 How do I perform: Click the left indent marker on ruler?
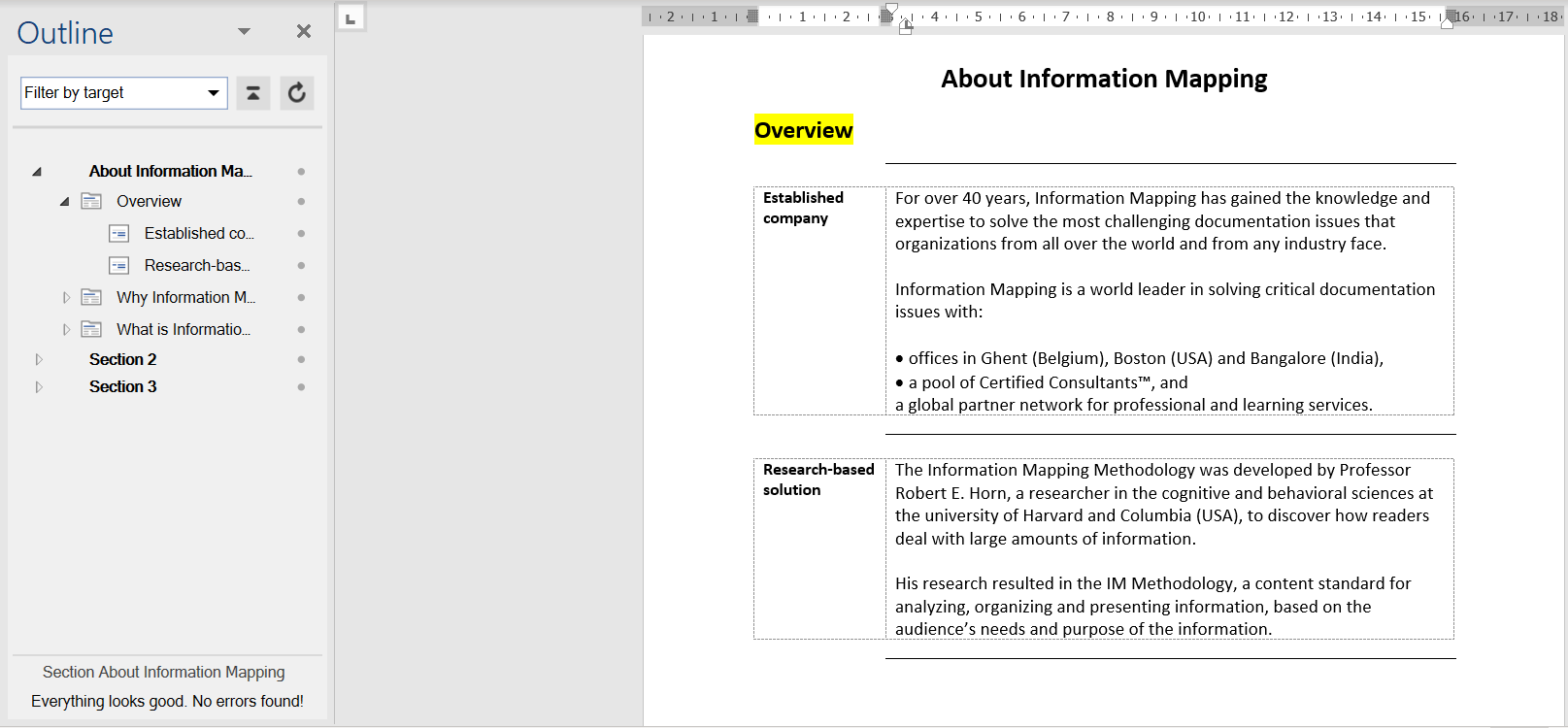tap(906, 30)
